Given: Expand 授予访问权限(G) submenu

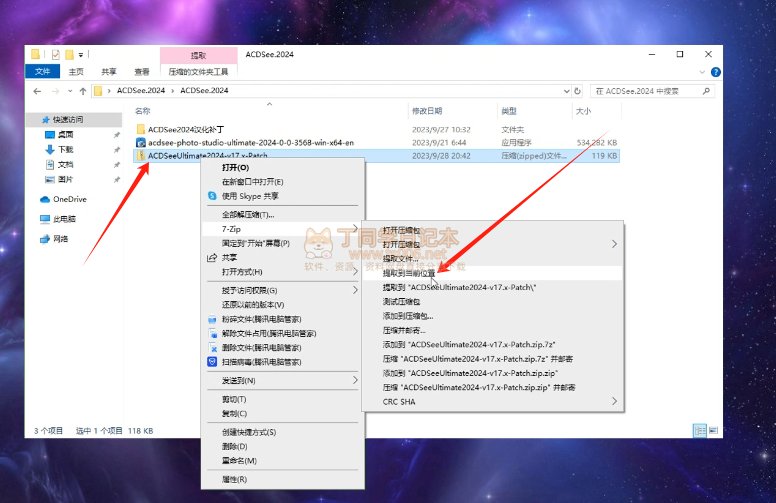Looking at the screenshot, I should click(x=283, y=290).
